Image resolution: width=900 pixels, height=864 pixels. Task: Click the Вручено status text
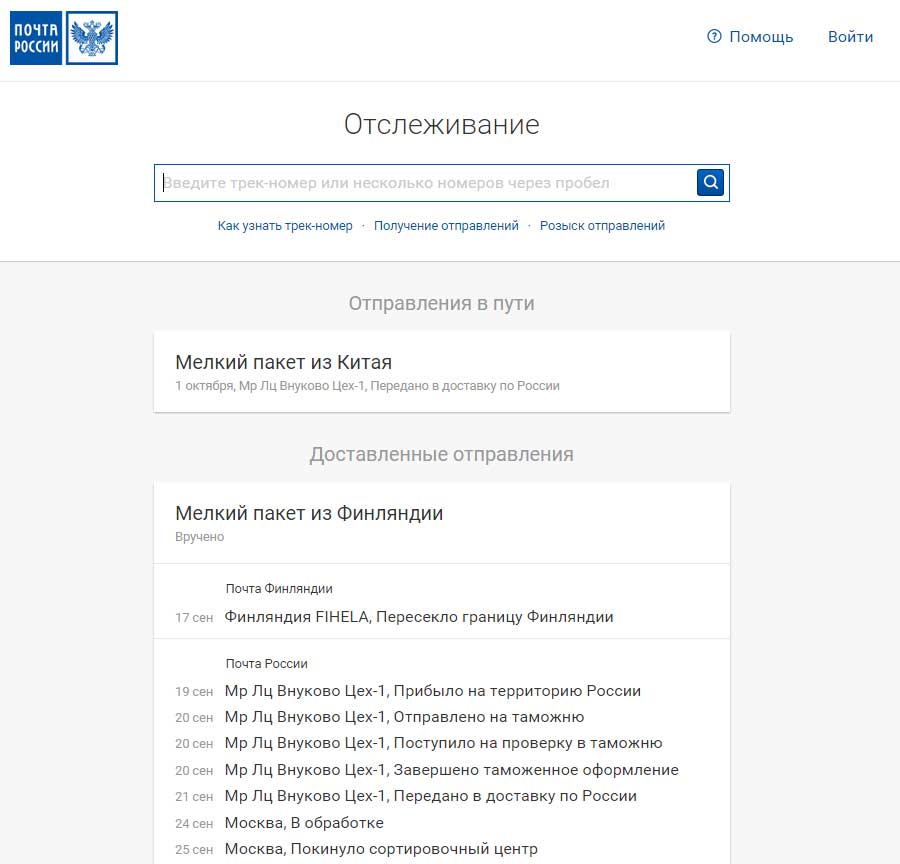click(x=200, y=537)
